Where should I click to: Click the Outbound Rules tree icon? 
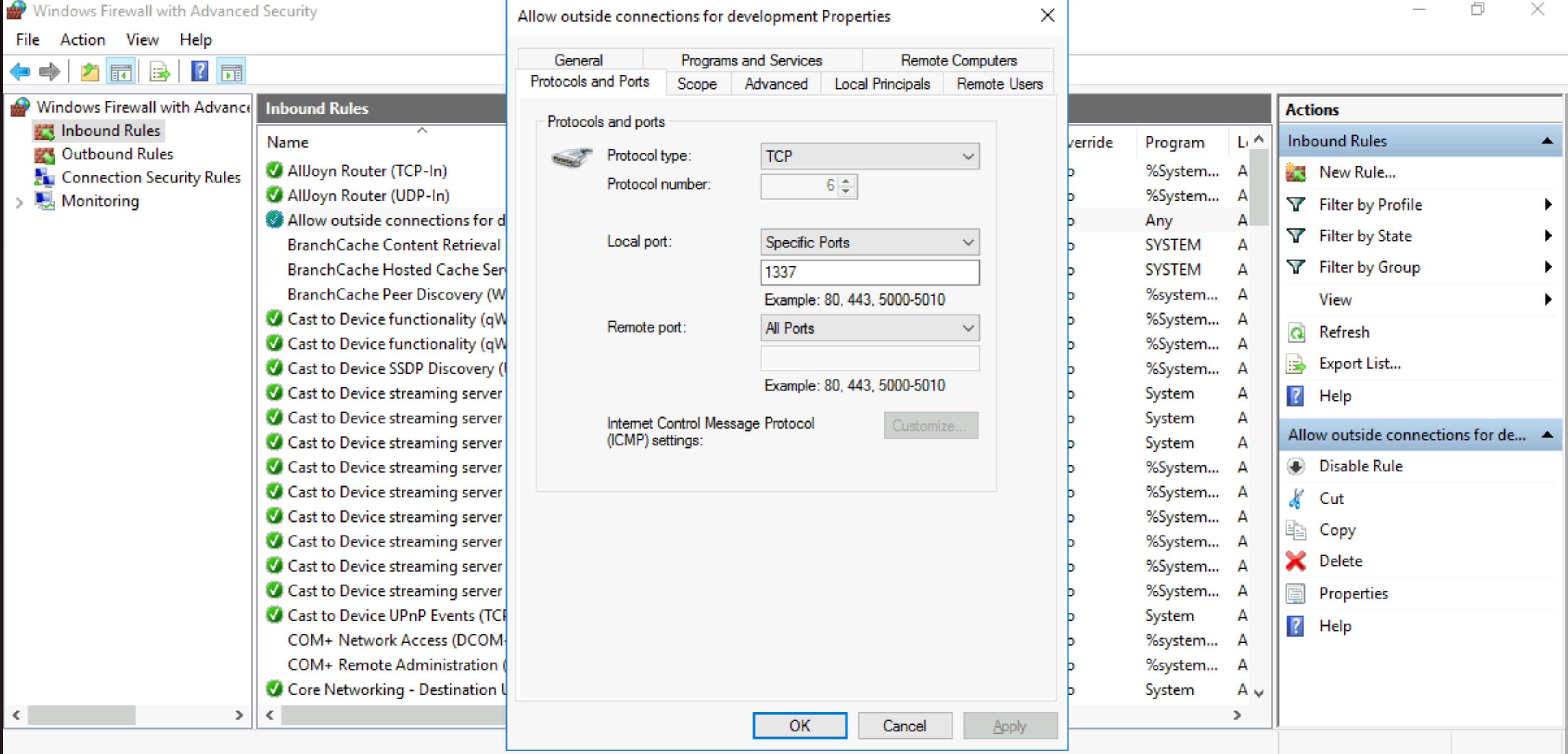45,155
